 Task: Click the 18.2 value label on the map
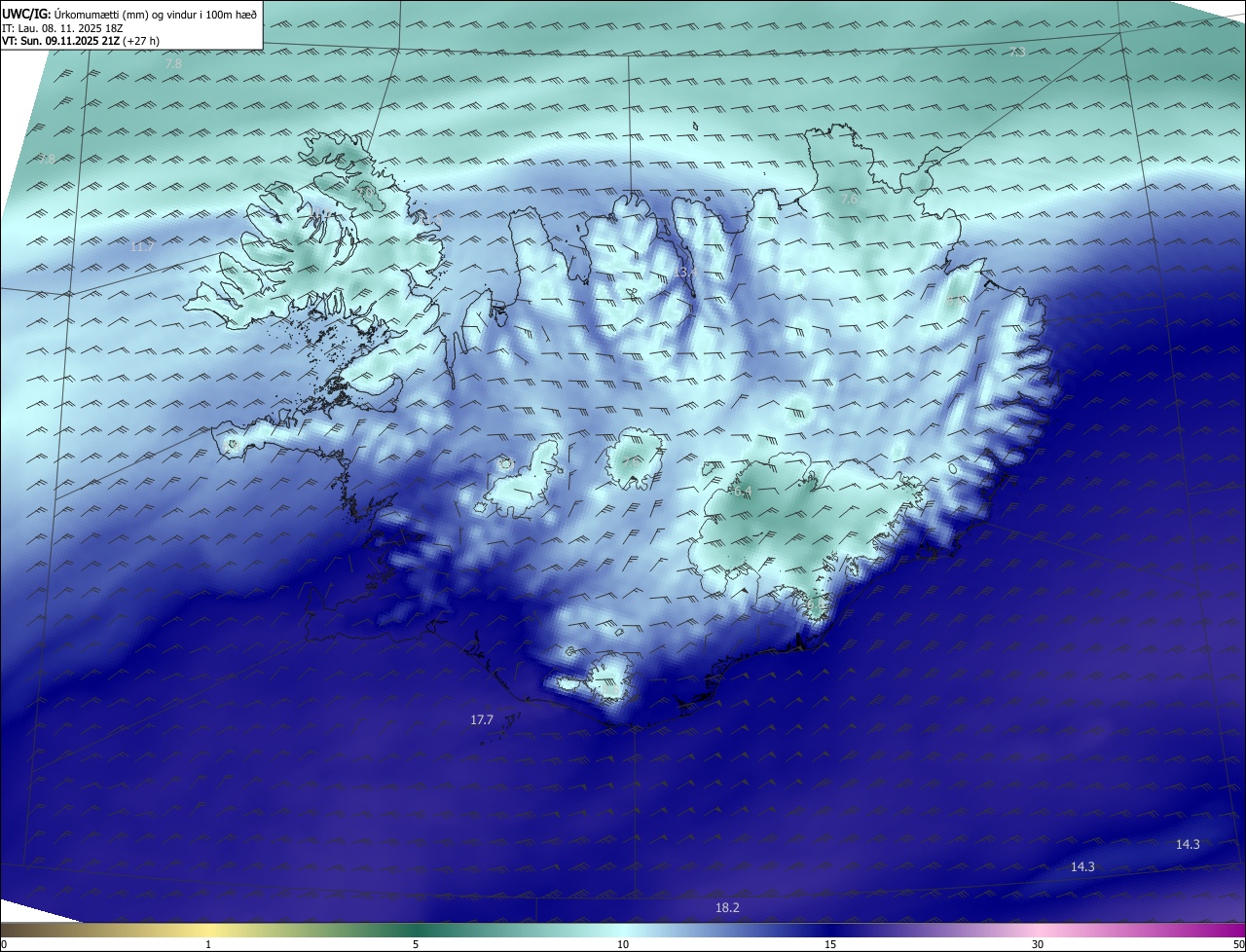pyautogui.click(x=727, y=908)
